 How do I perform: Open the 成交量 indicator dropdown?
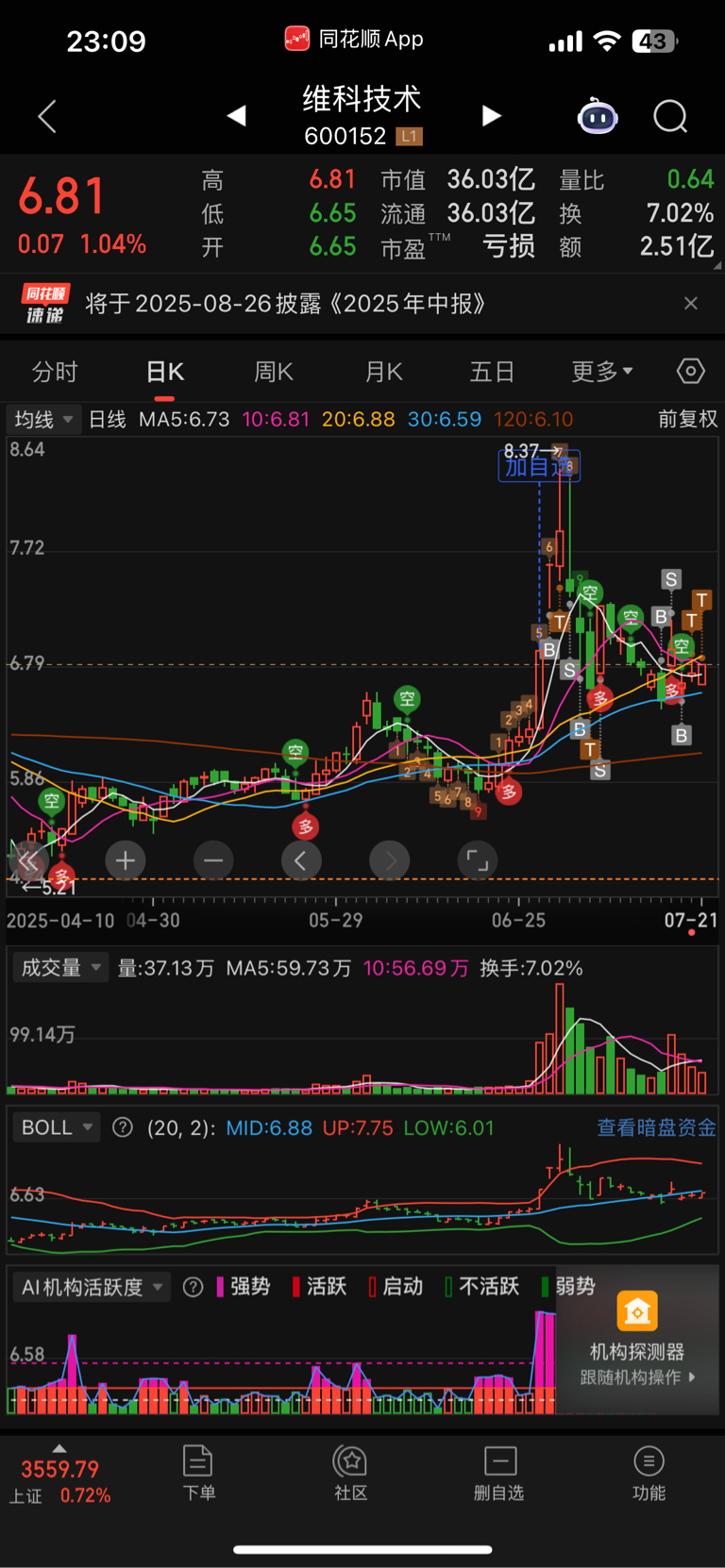pyautogui.click(x=61, y=968)
